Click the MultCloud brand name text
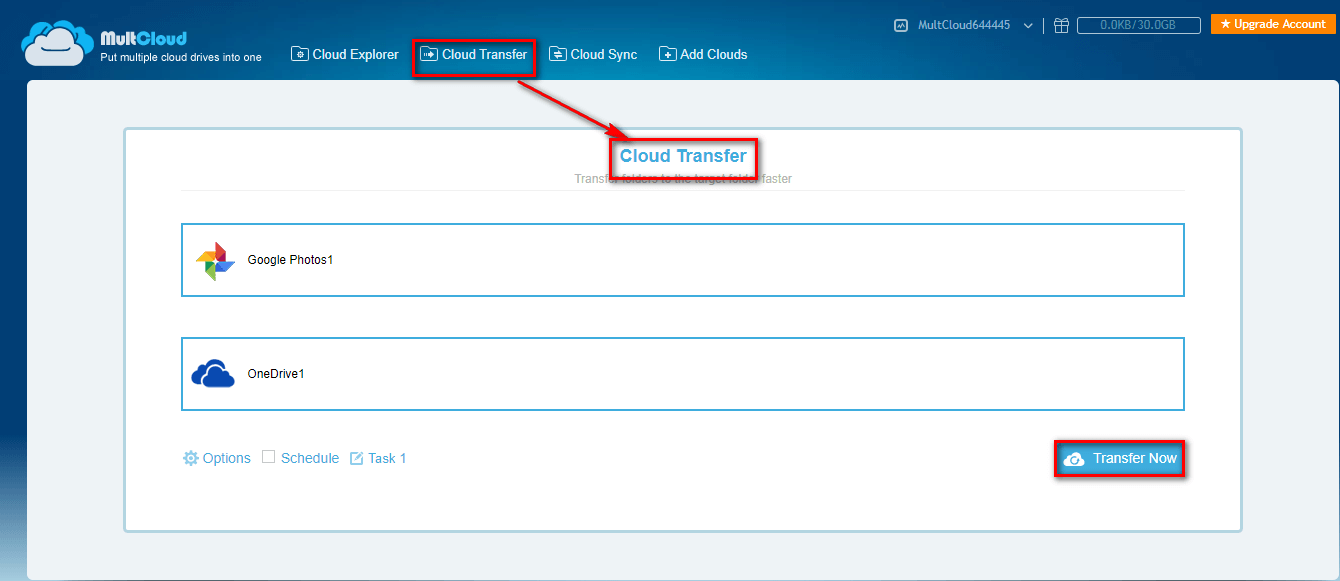This screenshot has width=1340, height=581. [143, 39]
